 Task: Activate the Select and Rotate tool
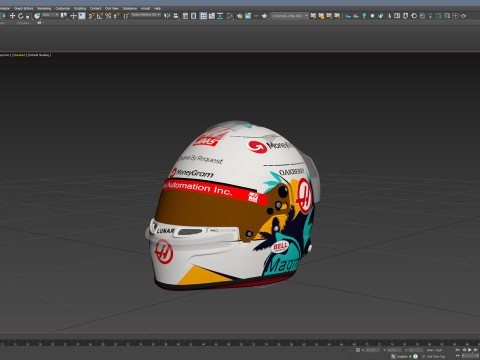pos(20,16)
